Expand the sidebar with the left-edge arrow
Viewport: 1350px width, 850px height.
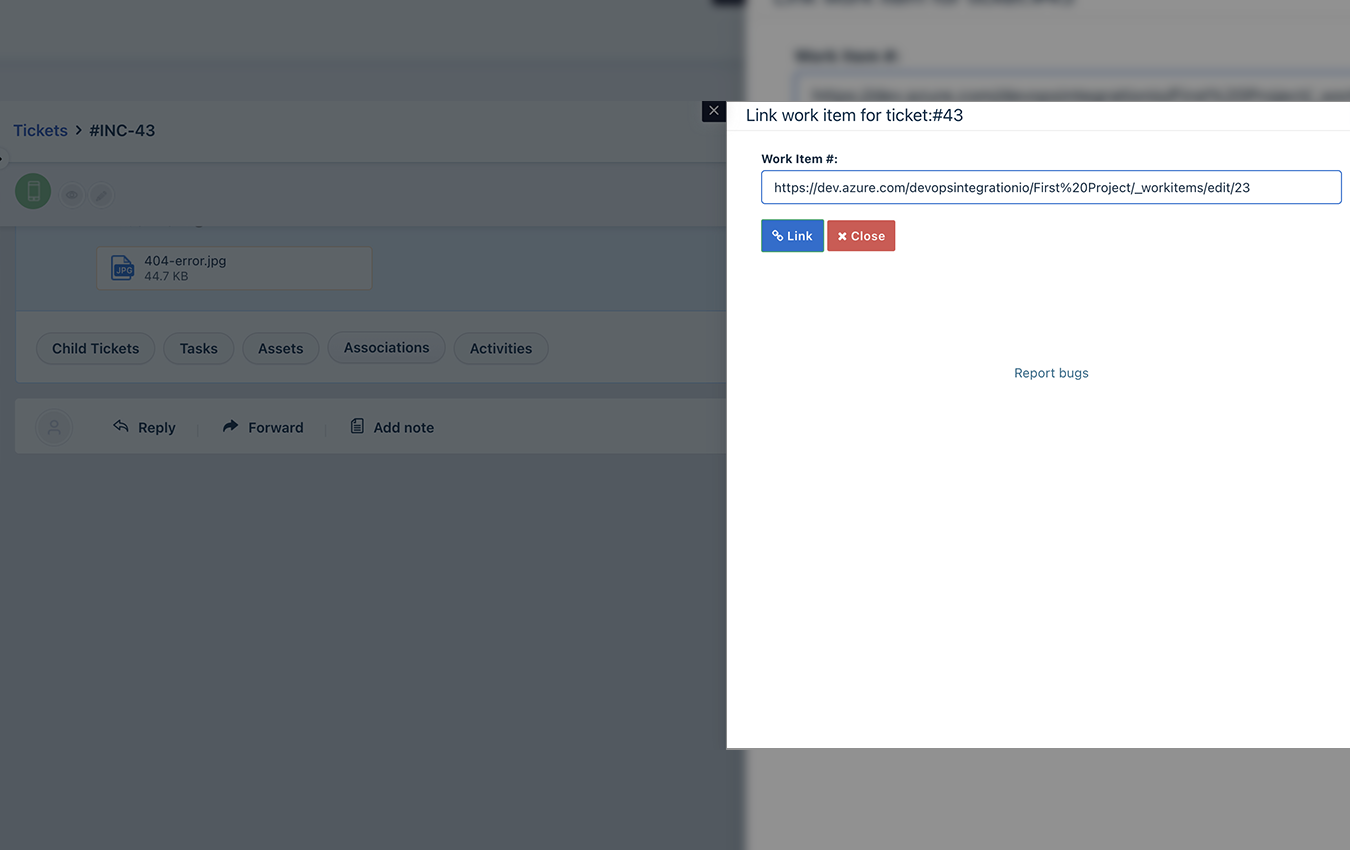tap(2, 157)
